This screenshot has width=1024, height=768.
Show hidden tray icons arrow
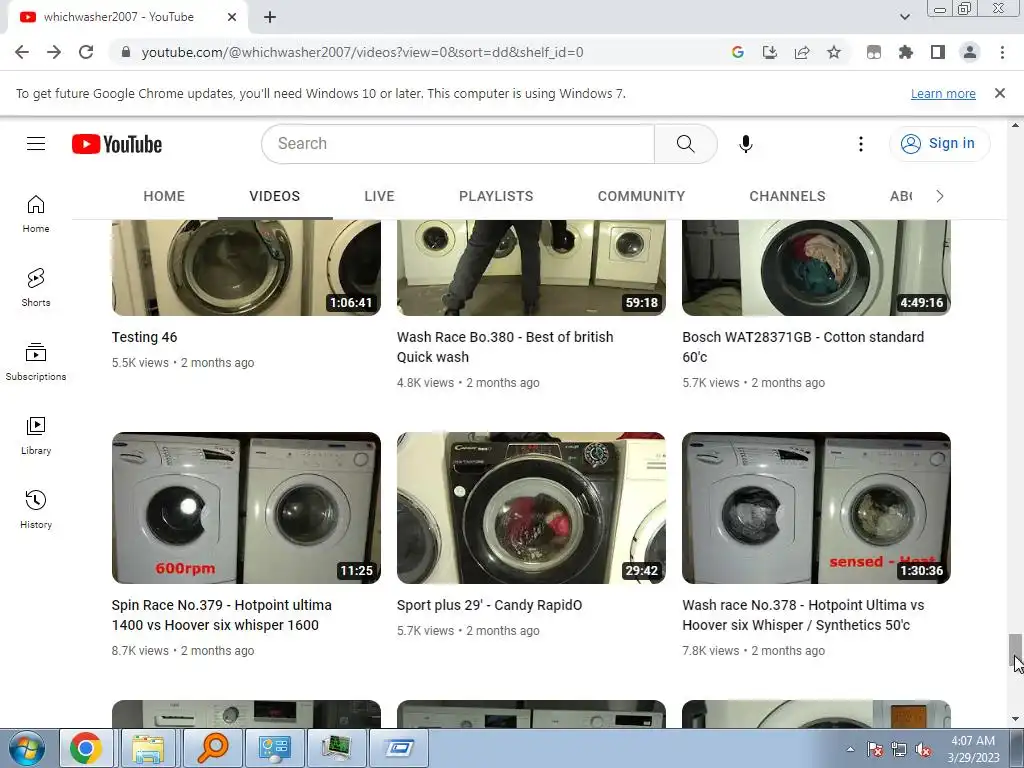coord(850,750)
